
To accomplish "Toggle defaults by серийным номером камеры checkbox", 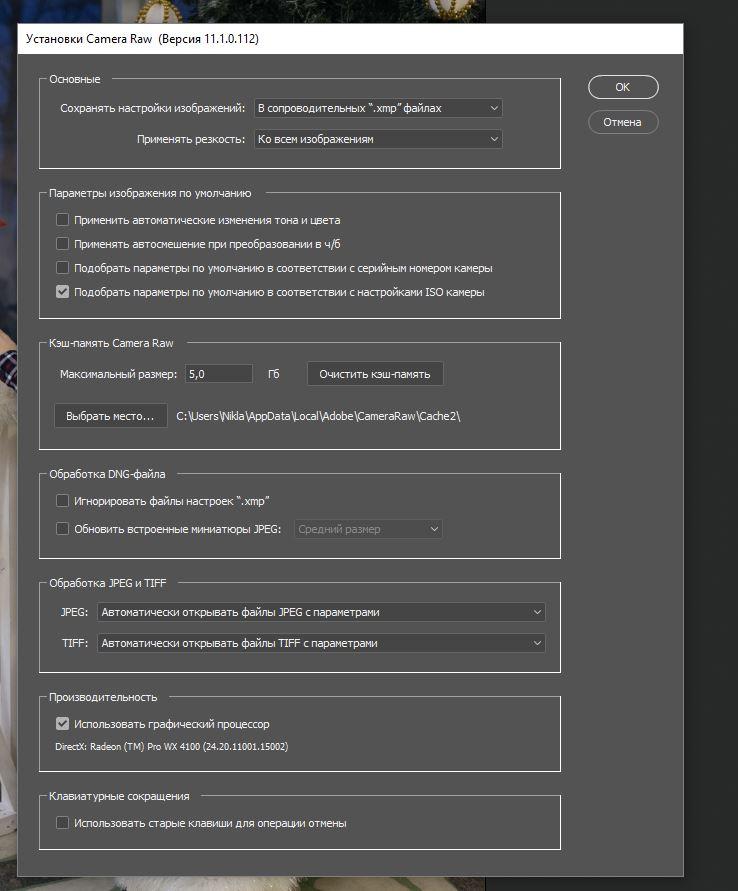I will 62,268.
